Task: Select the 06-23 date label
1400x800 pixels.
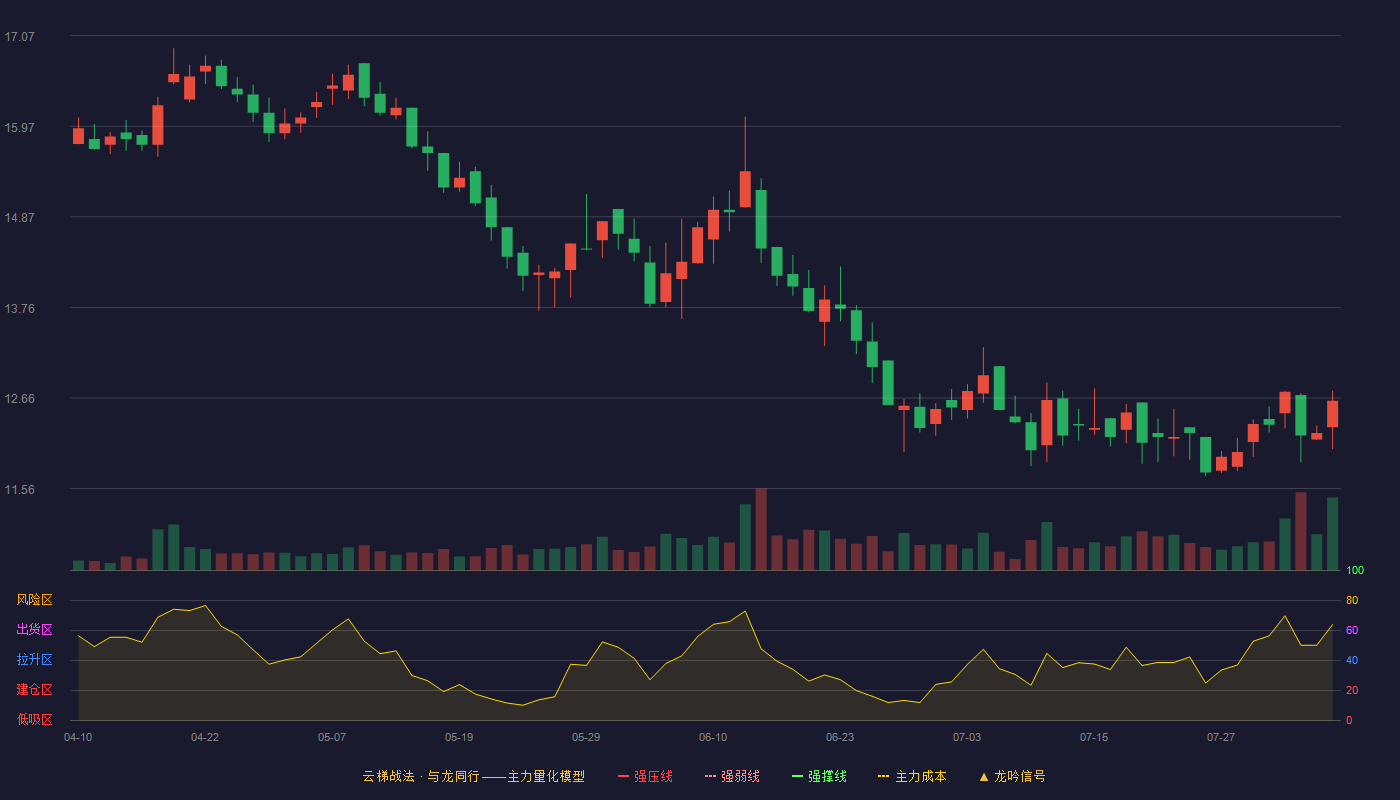Action: (x=840, y=737)
